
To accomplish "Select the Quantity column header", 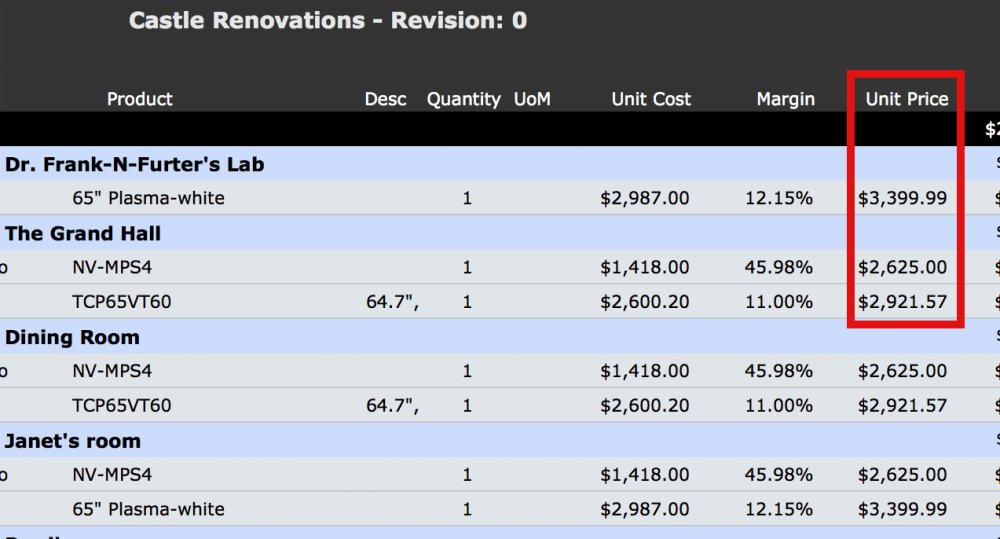I will click(463, 99).
